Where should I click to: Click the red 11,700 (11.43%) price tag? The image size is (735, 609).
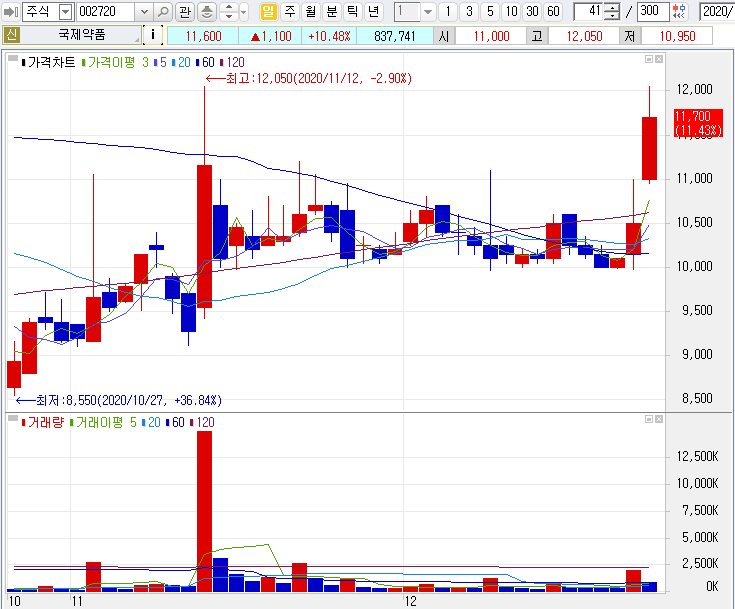click(x=698, y=123)
